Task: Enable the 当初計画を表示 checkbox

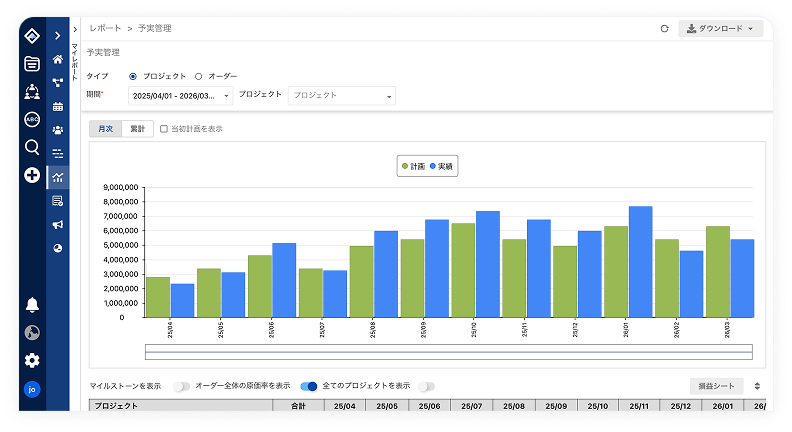Action: [165, 129]
